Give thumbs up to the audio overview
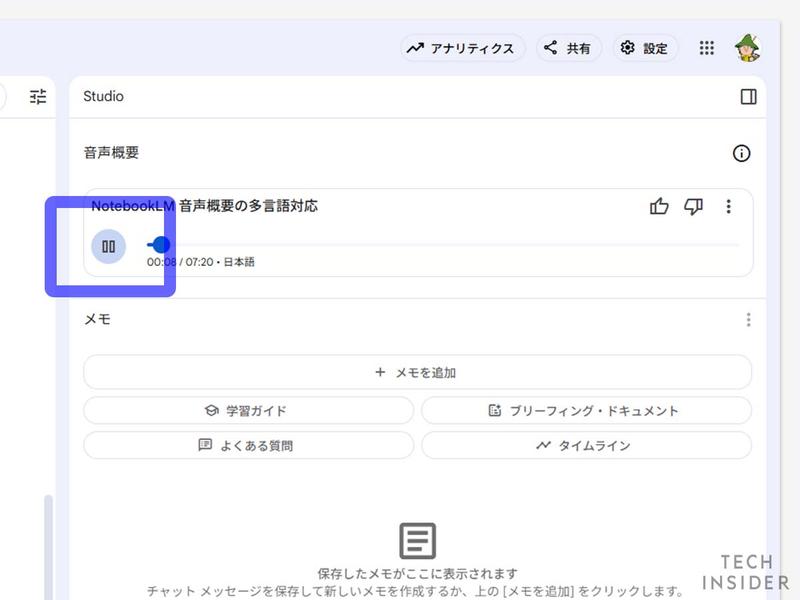Screen dimensions: 800x600 pos(660,207)
